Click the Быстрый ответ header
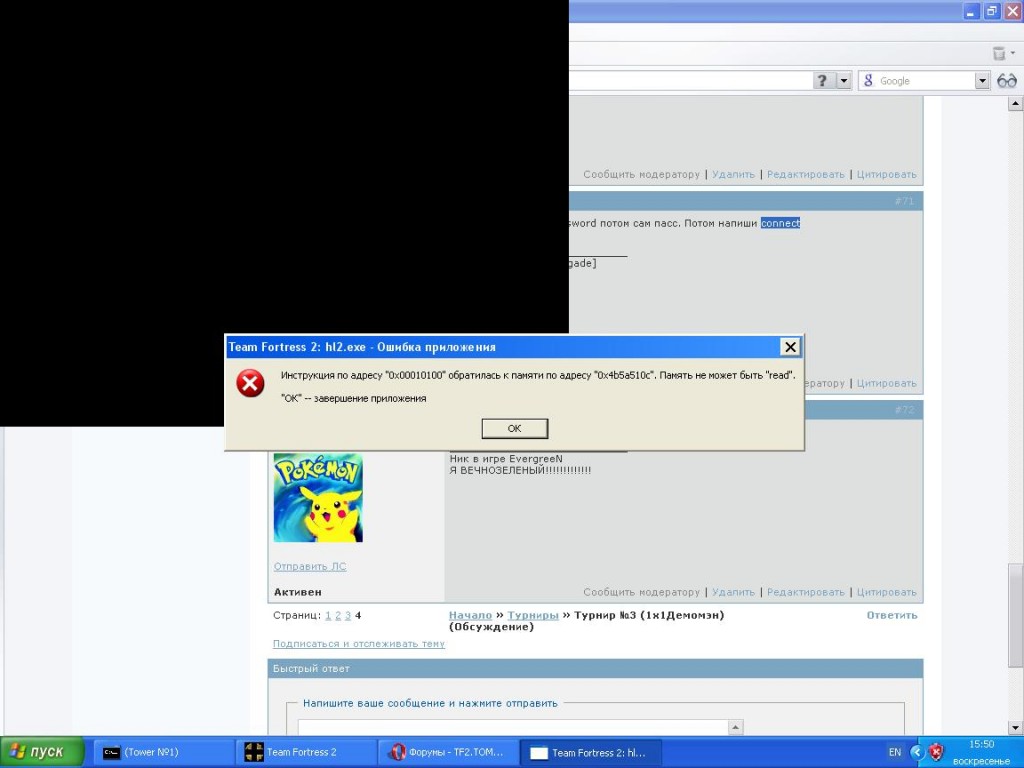 click(595, 669)
